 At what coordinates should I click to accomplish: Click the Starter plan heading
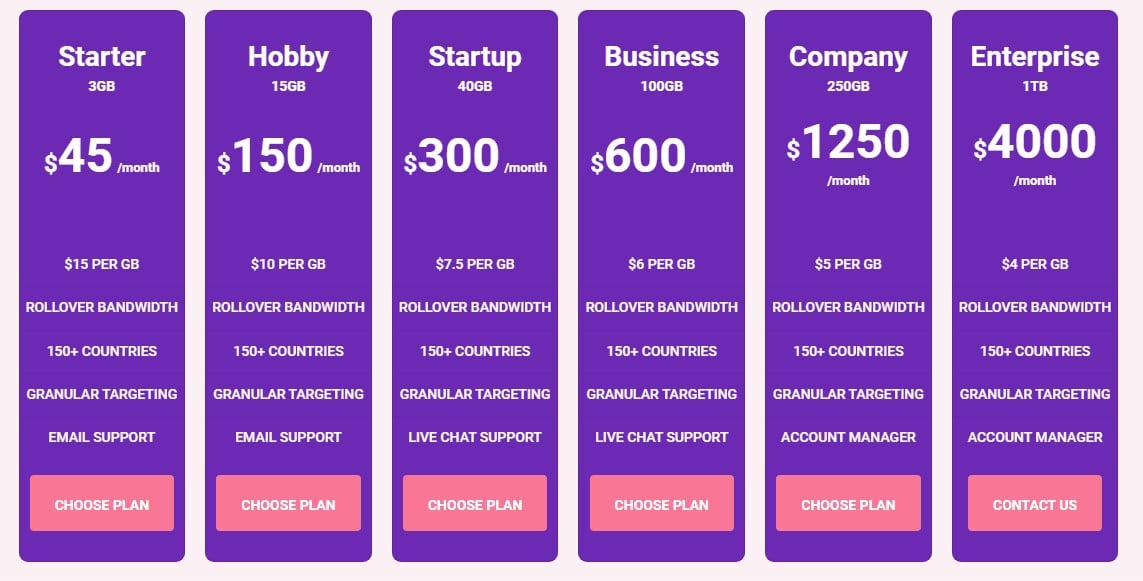pyautogui.click(x=102, y=56)
